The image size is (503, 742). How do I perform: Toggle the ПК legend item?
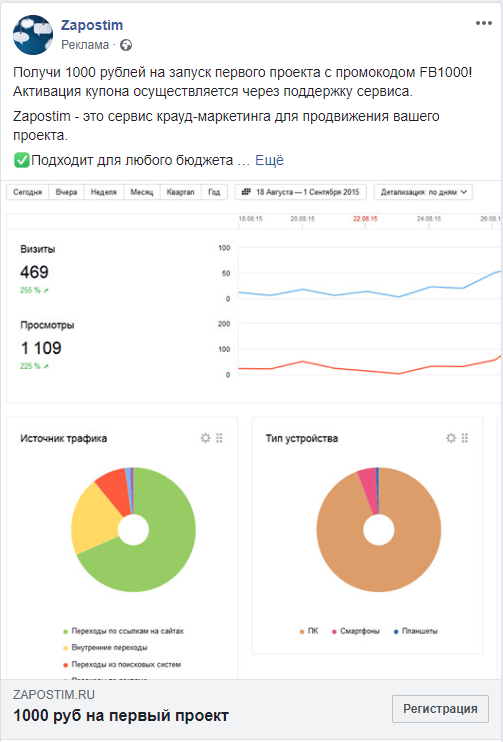tap(309, 631)
